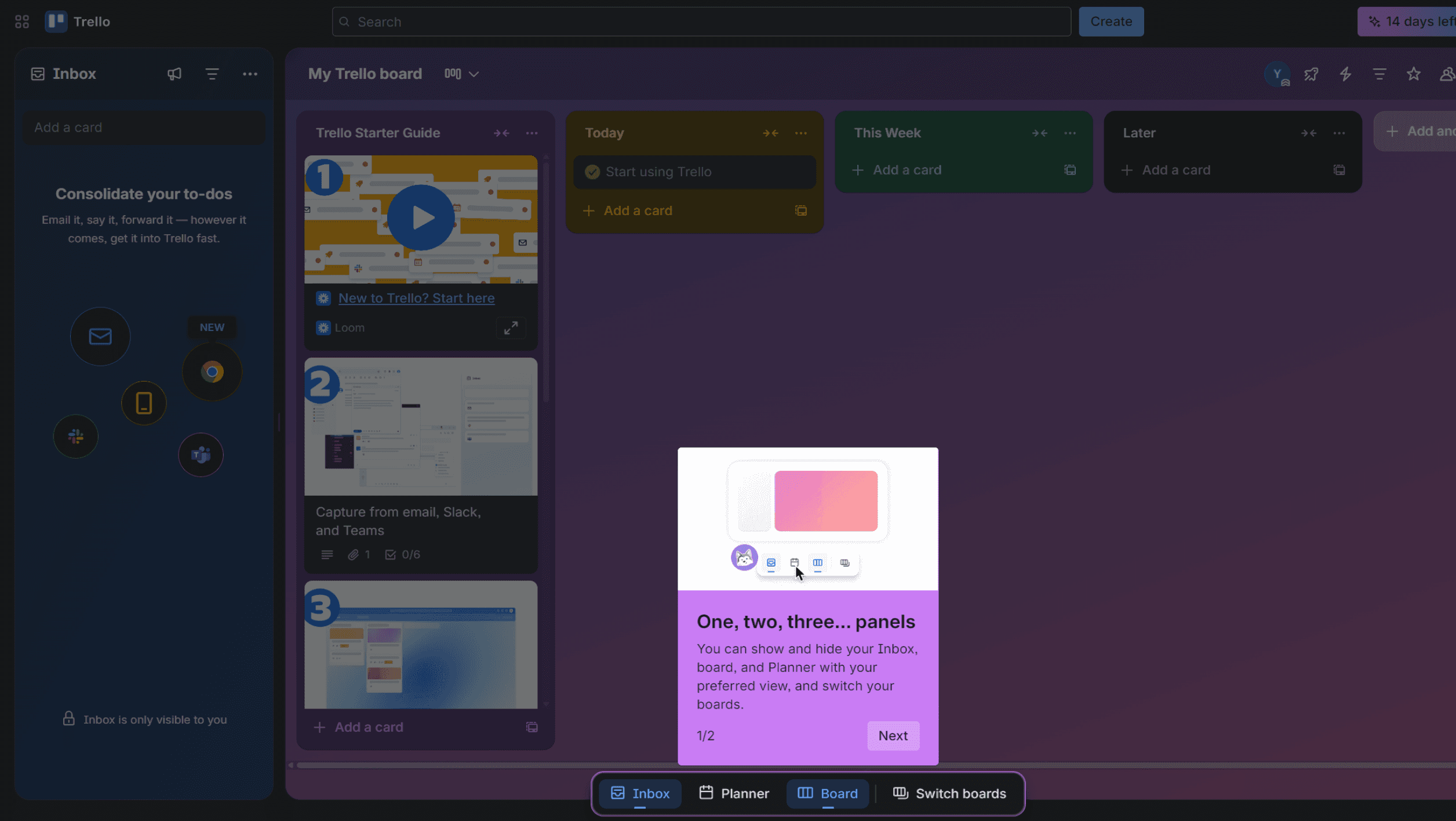Viewport: 1456px width, 821px height.
Task: Click the automation lightning bolt icon
Action: click(1345, 74)
